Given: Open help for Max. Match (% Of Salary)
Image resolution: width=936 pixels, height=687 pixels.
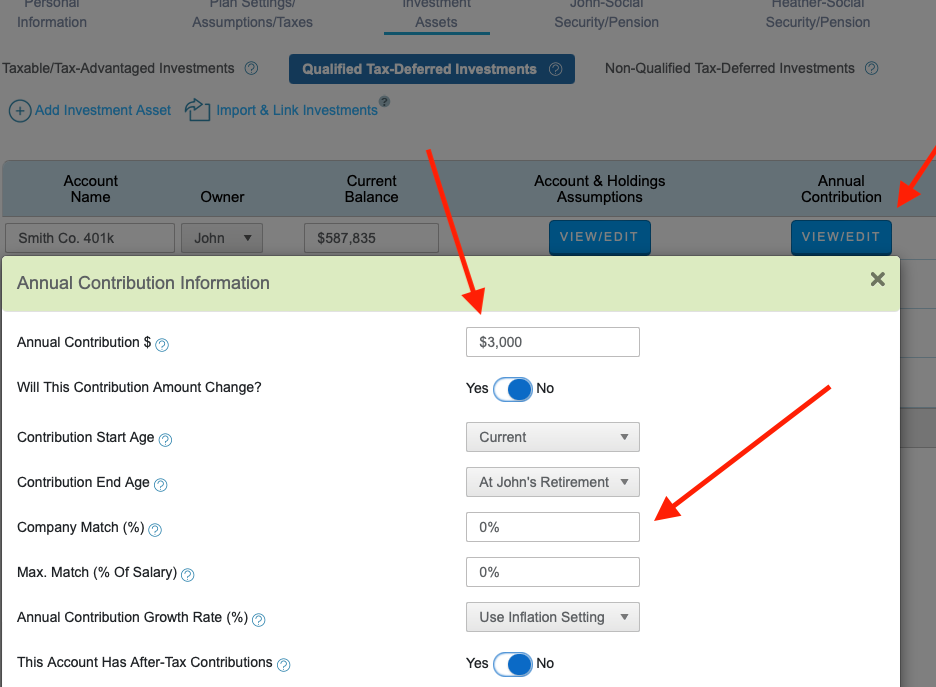Looking at the screenshot, I should point(187,573).
